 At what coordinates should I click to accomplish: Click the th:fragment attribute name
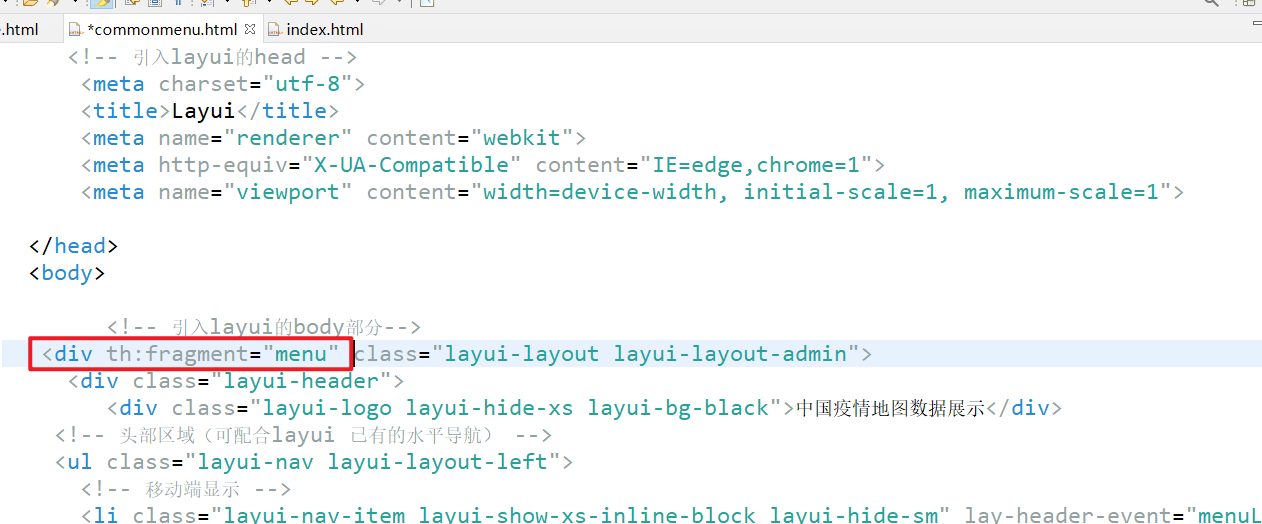177,354
